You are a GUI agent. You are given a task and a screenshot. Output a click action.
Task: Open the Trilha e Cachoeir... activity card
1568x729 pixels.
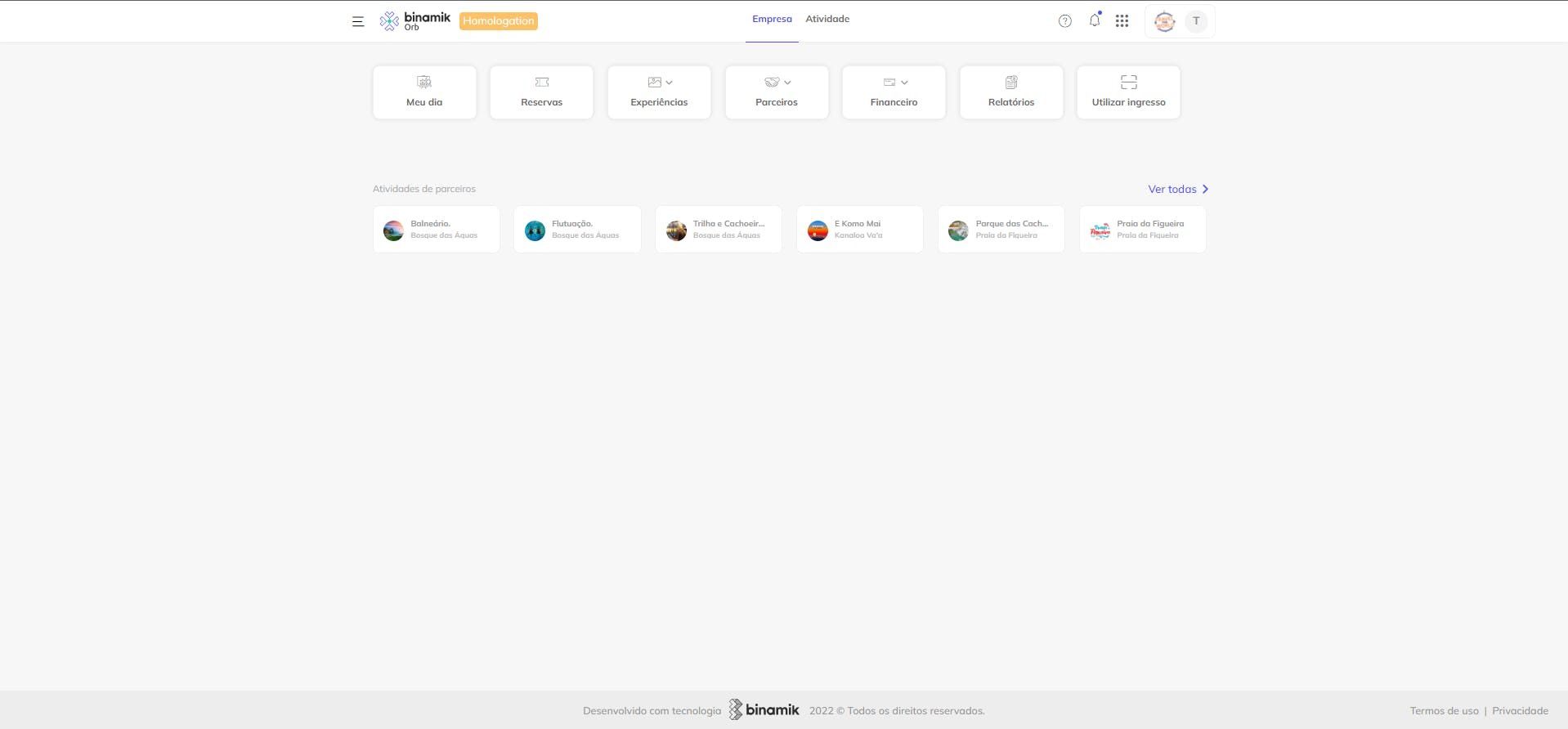pos(719,229)
